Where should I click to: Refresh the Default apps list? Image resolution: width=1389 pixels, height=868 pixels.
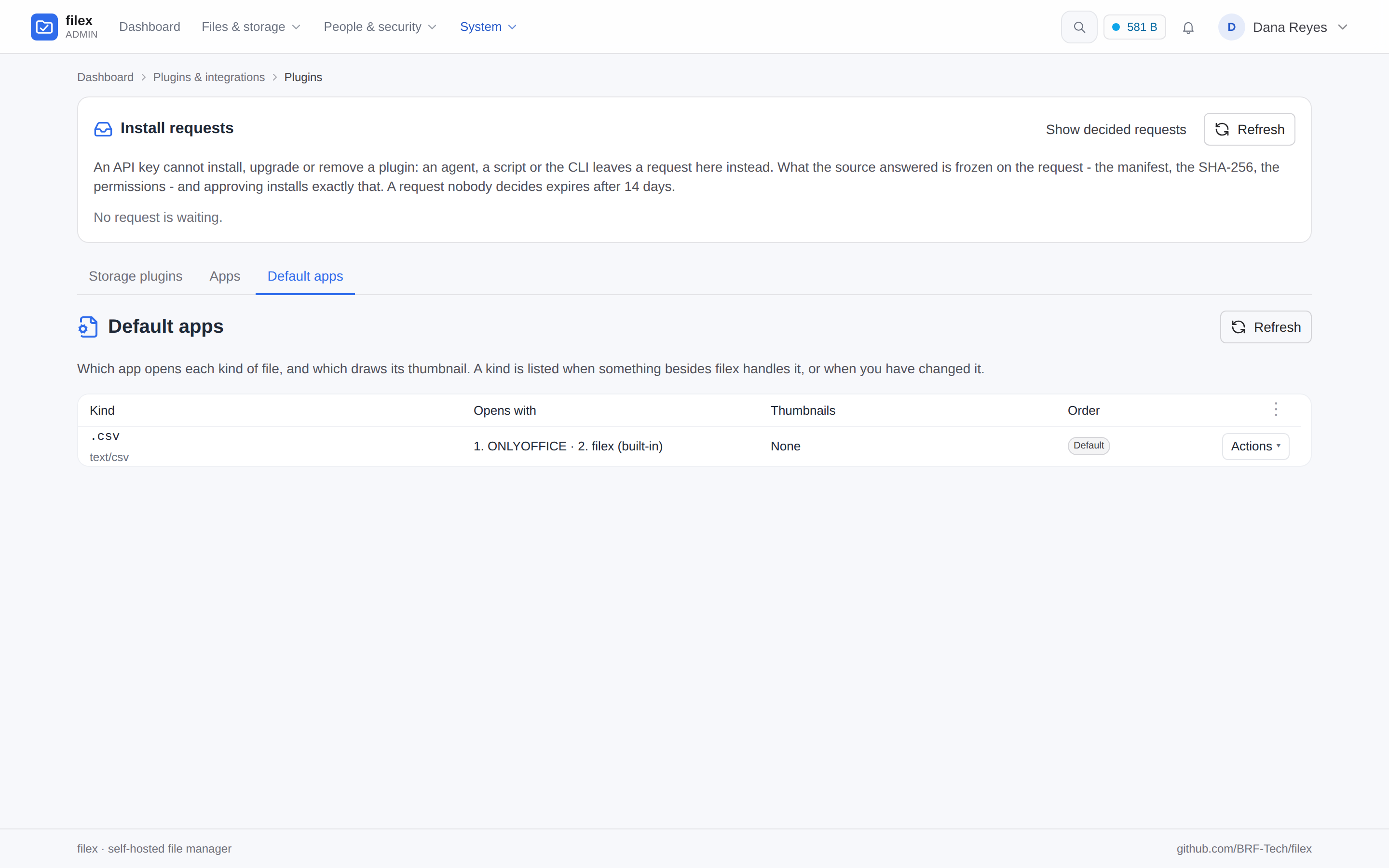1266,327
